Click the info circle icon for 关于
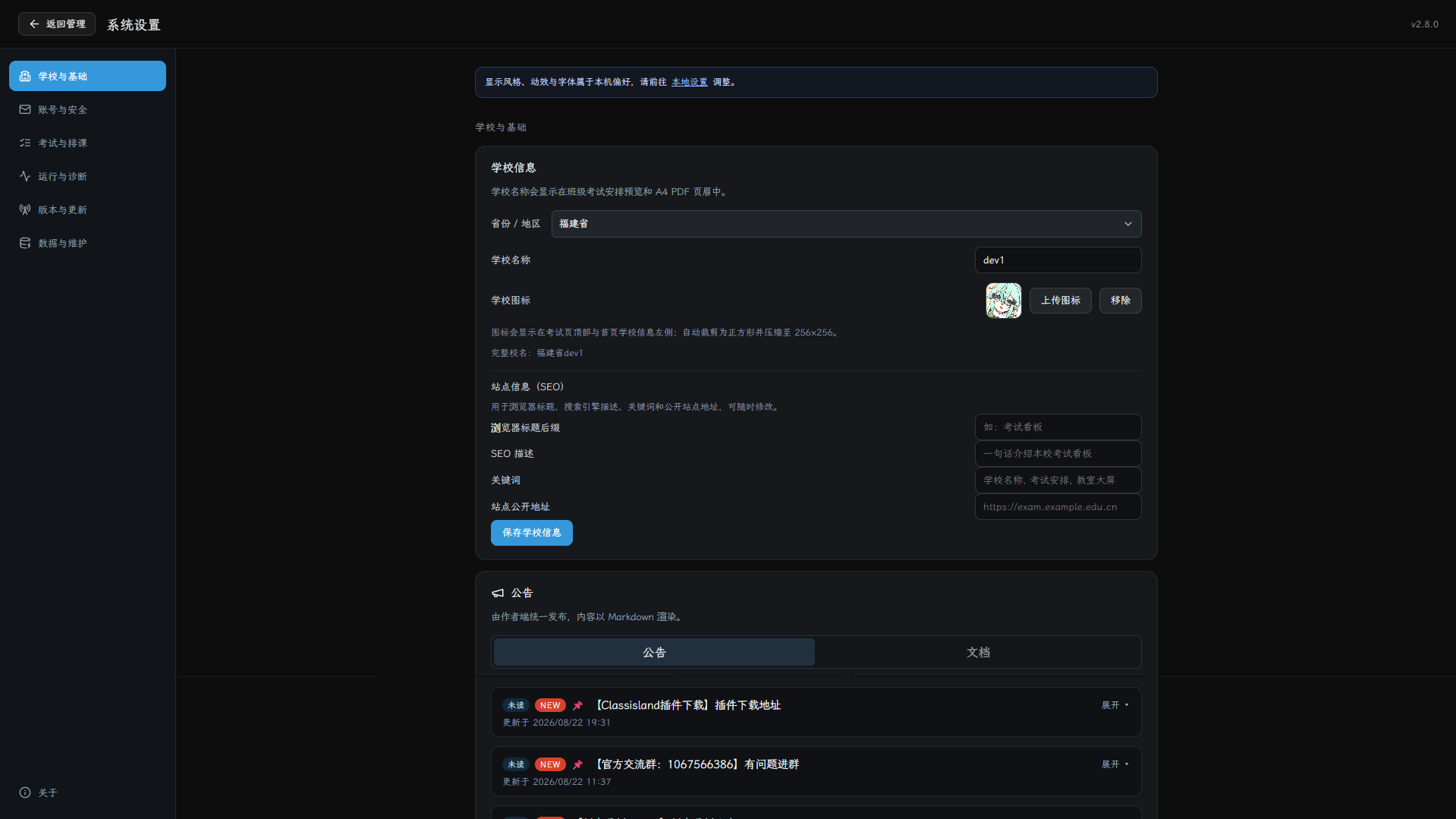Viewport: 1456px width, 819px height. click(25, 792)
